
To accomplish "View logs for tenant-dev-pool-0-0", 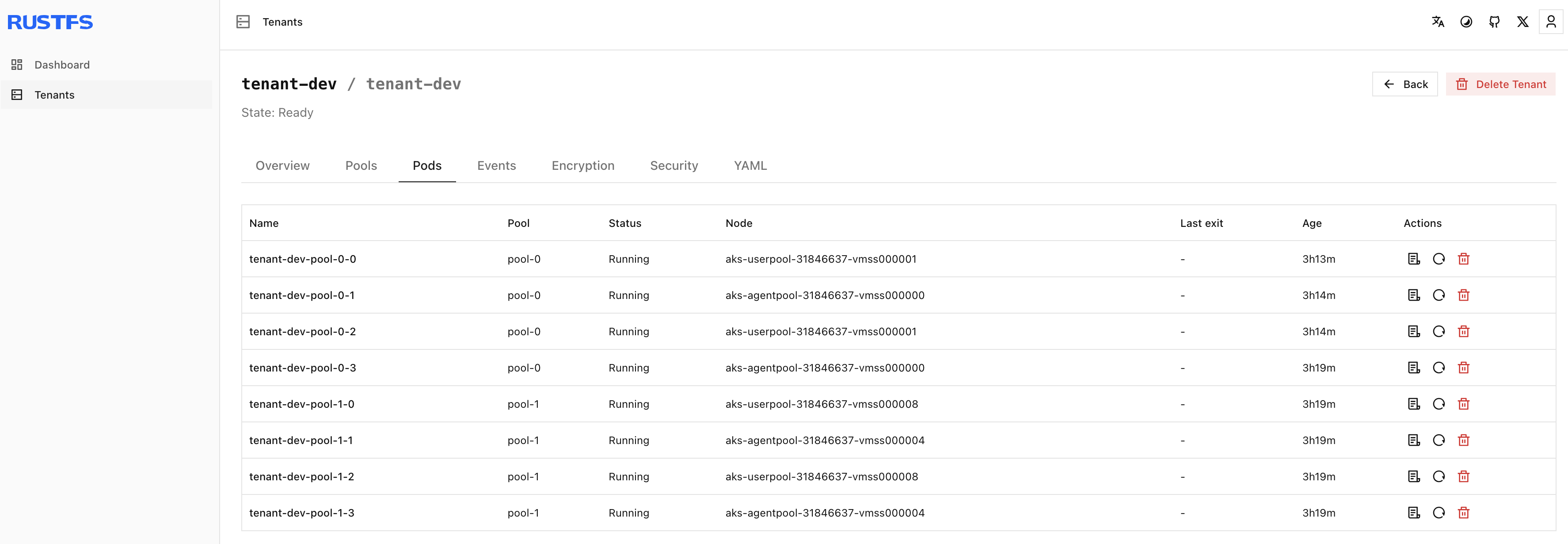I will (1414, 259).
